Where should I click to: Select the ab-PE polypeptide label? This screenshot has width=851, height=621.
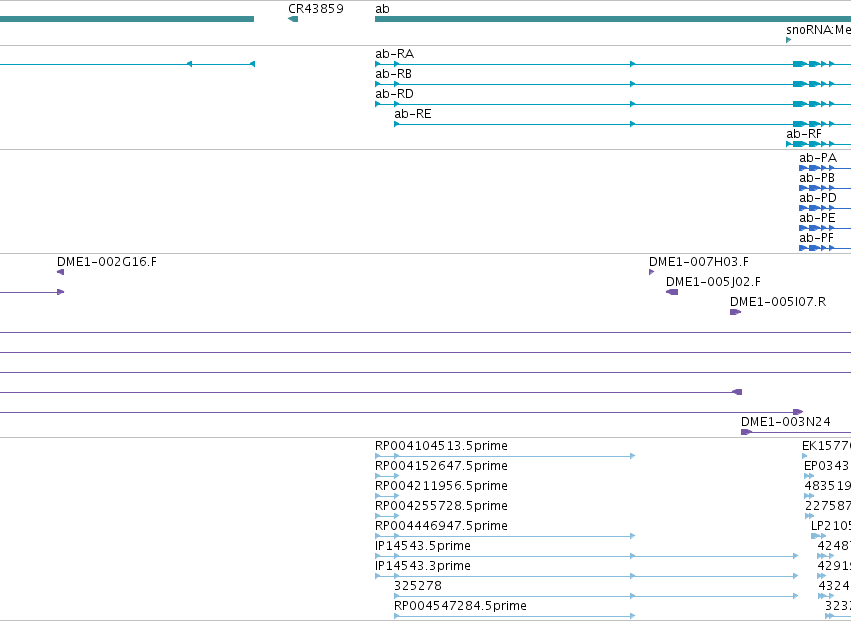pyautogui.click(x=817, y=218)
